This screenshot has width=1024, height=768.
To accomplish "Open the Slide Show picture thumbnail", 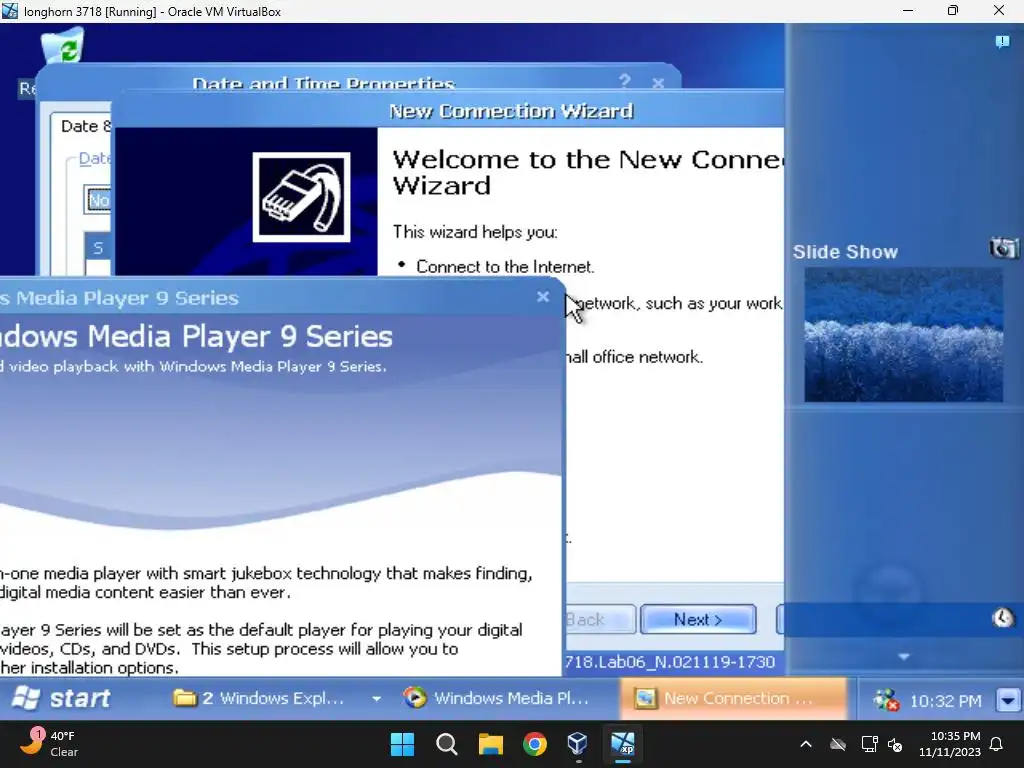I will [x=903, y=334].
